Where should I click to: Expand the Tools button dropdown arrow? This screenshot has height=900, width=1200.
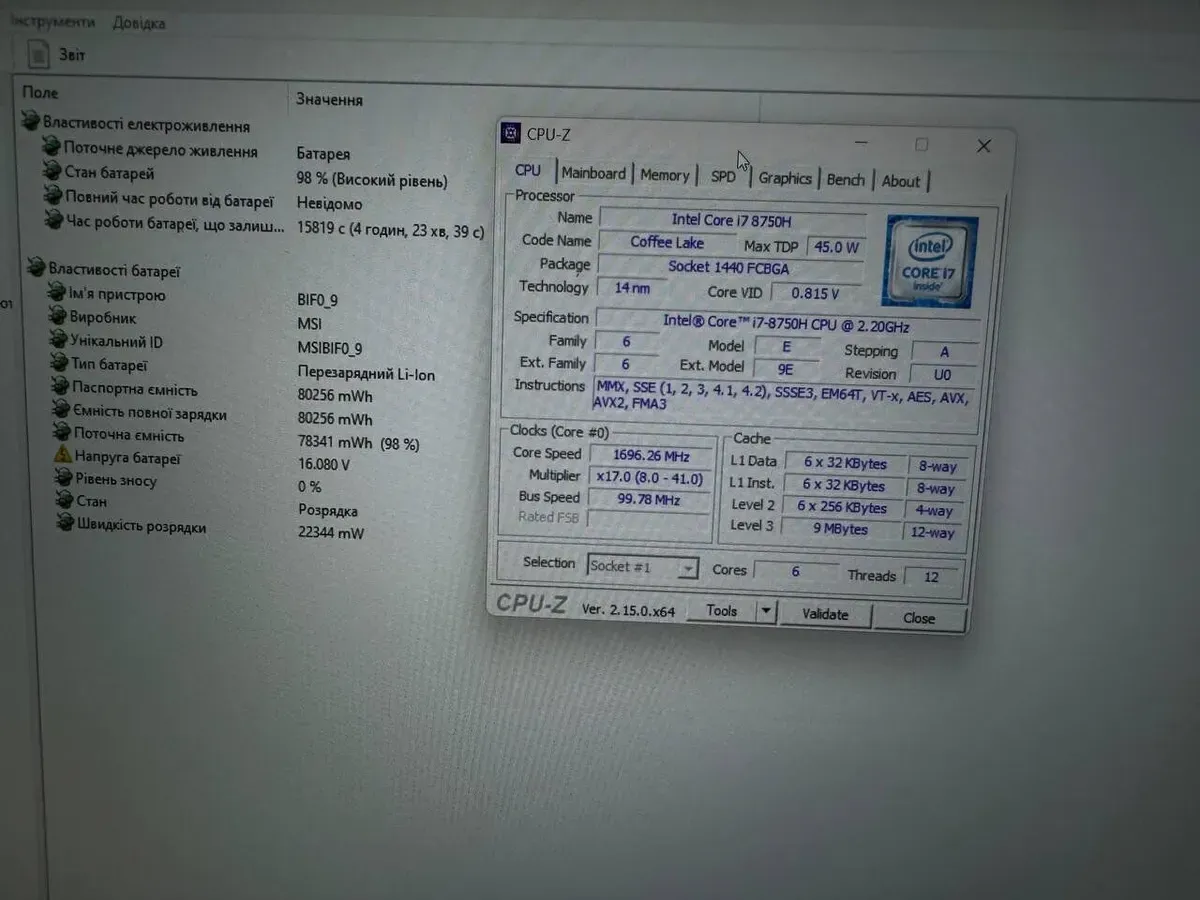point(765,611)
